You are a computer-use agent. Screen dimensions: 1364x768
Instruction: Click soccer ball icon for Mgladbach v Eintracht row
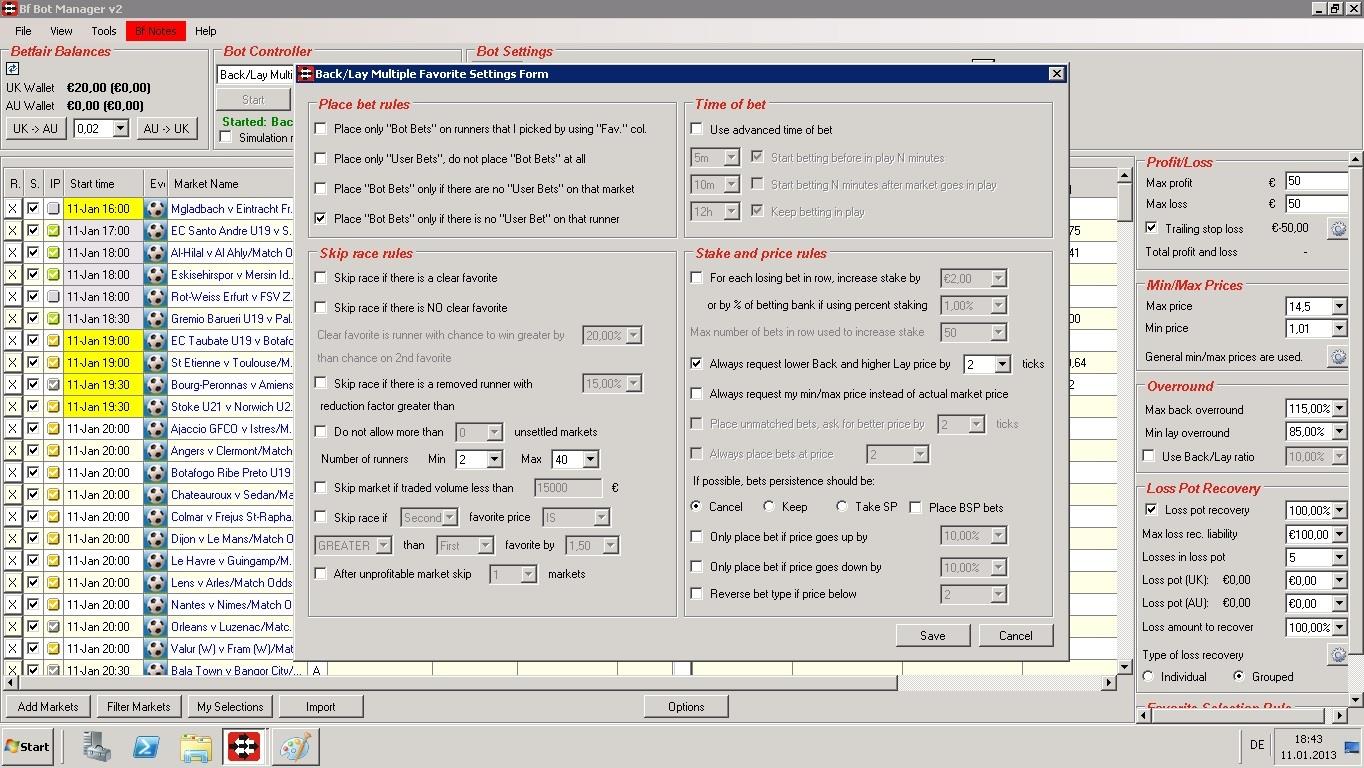point(155,209)
